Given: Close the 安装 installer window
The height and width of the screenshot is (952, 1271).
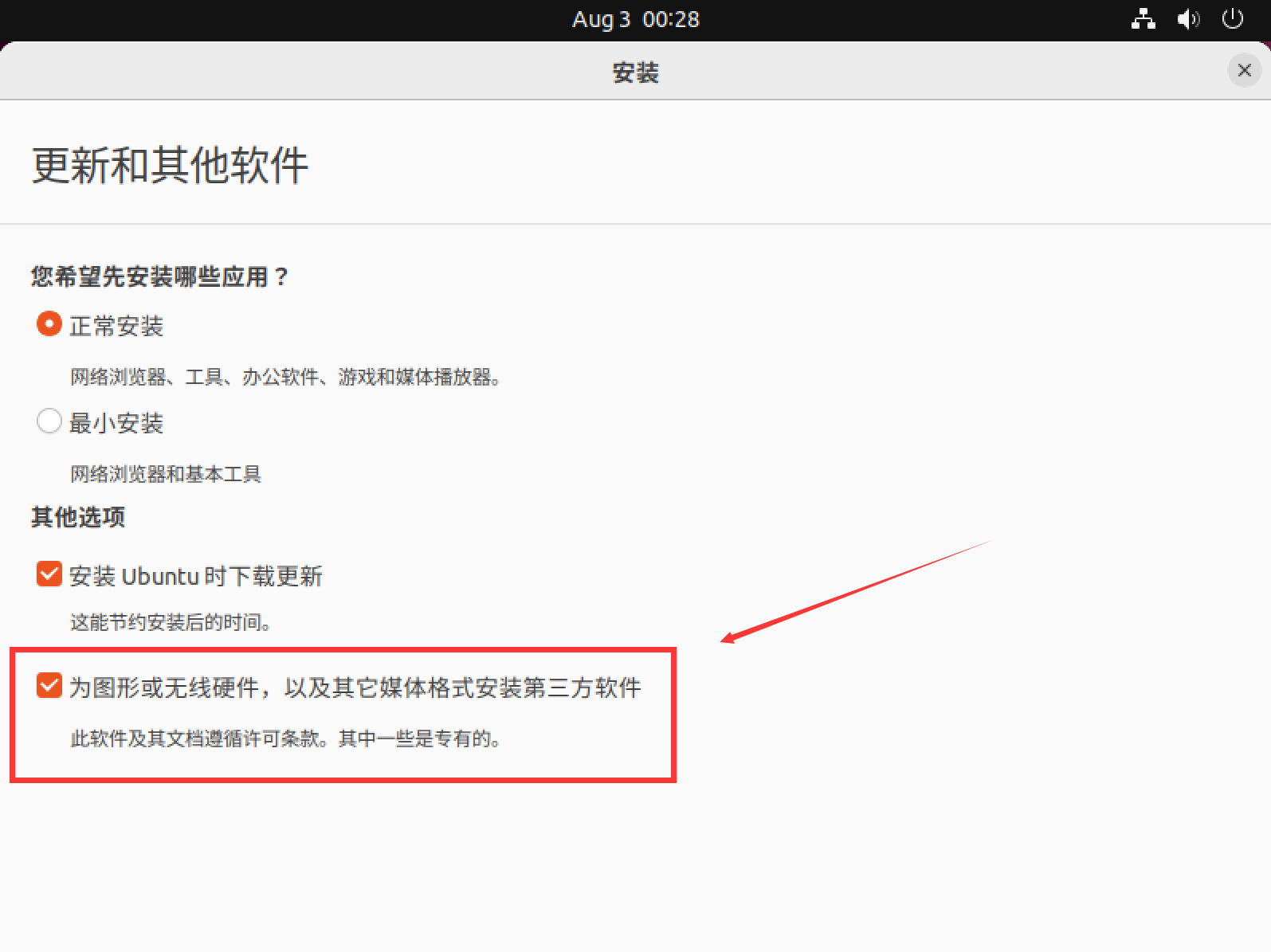Looking at the screenshot, I should [x=1244, y=71].
